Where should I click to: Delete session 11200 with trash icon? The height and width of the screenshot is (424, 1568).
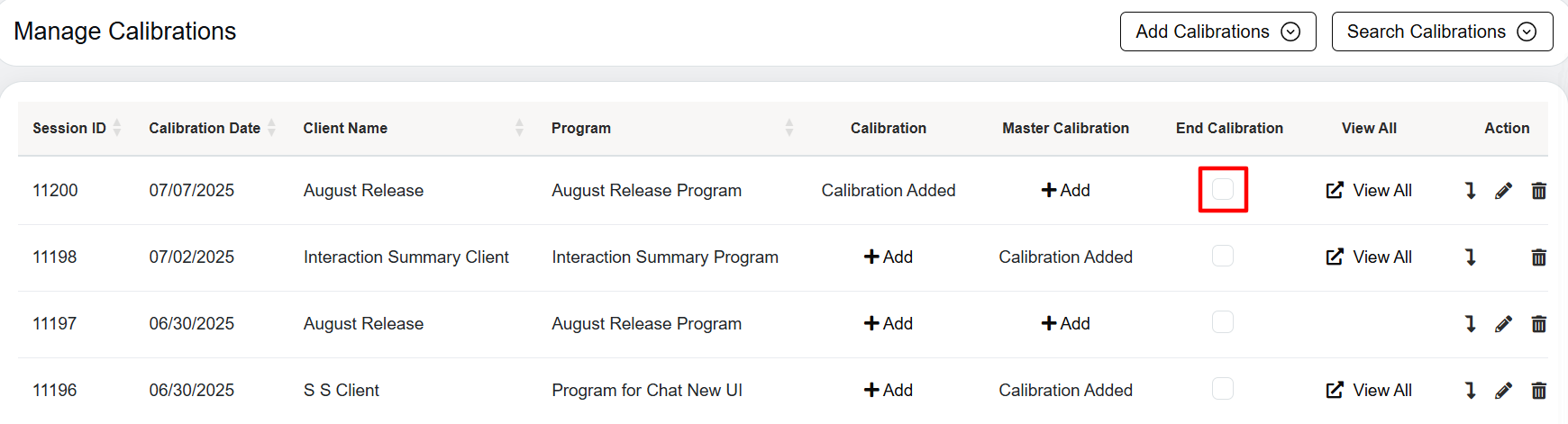tap(1538, 191)
